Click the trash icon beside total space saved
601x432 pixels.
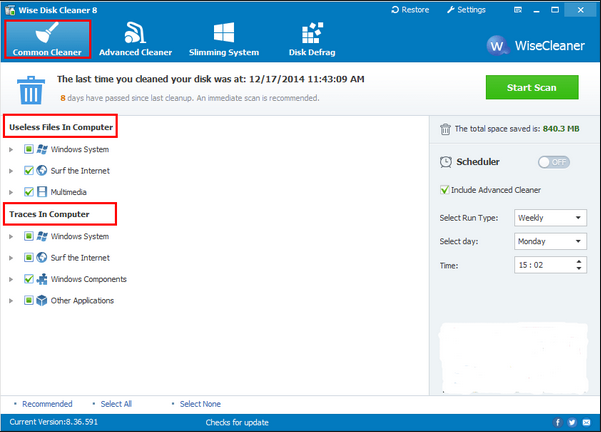click(x=445, y=129)
